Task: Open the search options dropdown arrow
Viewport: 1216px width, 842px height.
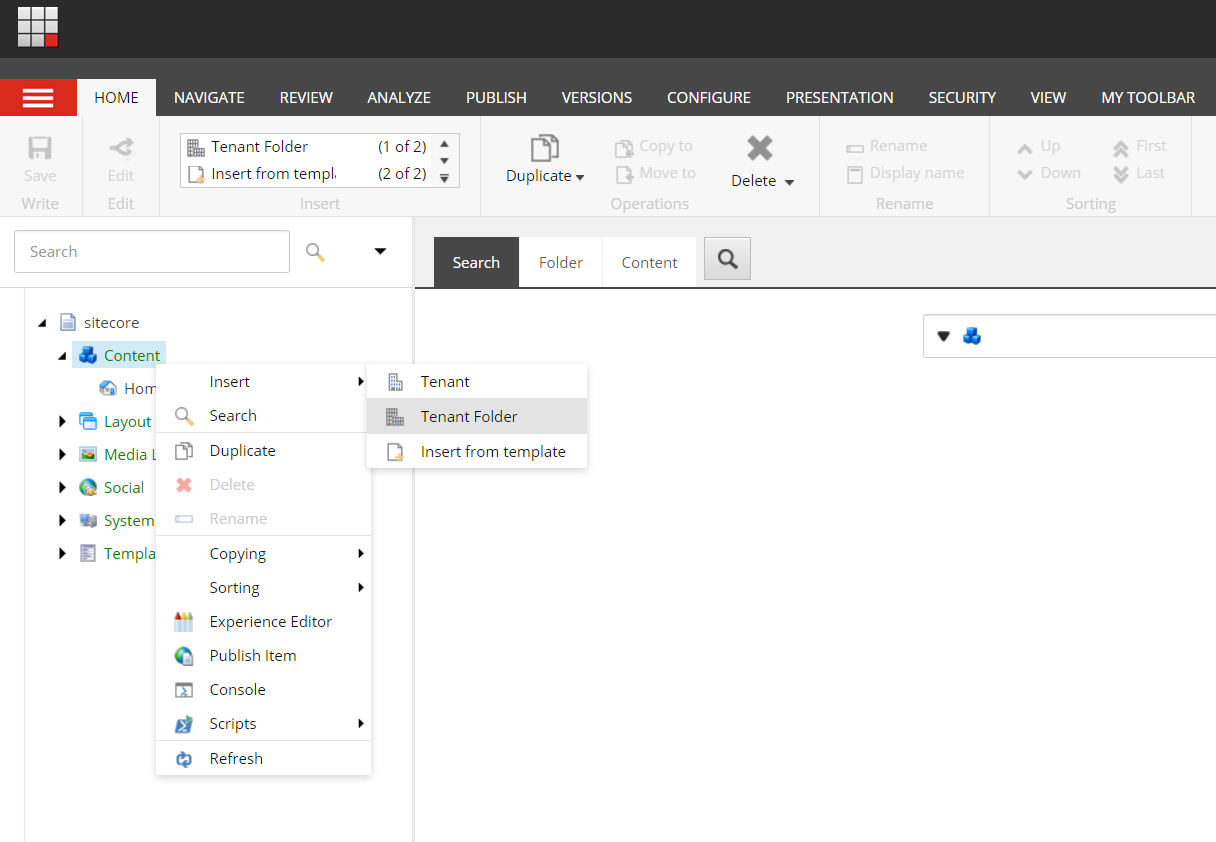Action: 380,251
